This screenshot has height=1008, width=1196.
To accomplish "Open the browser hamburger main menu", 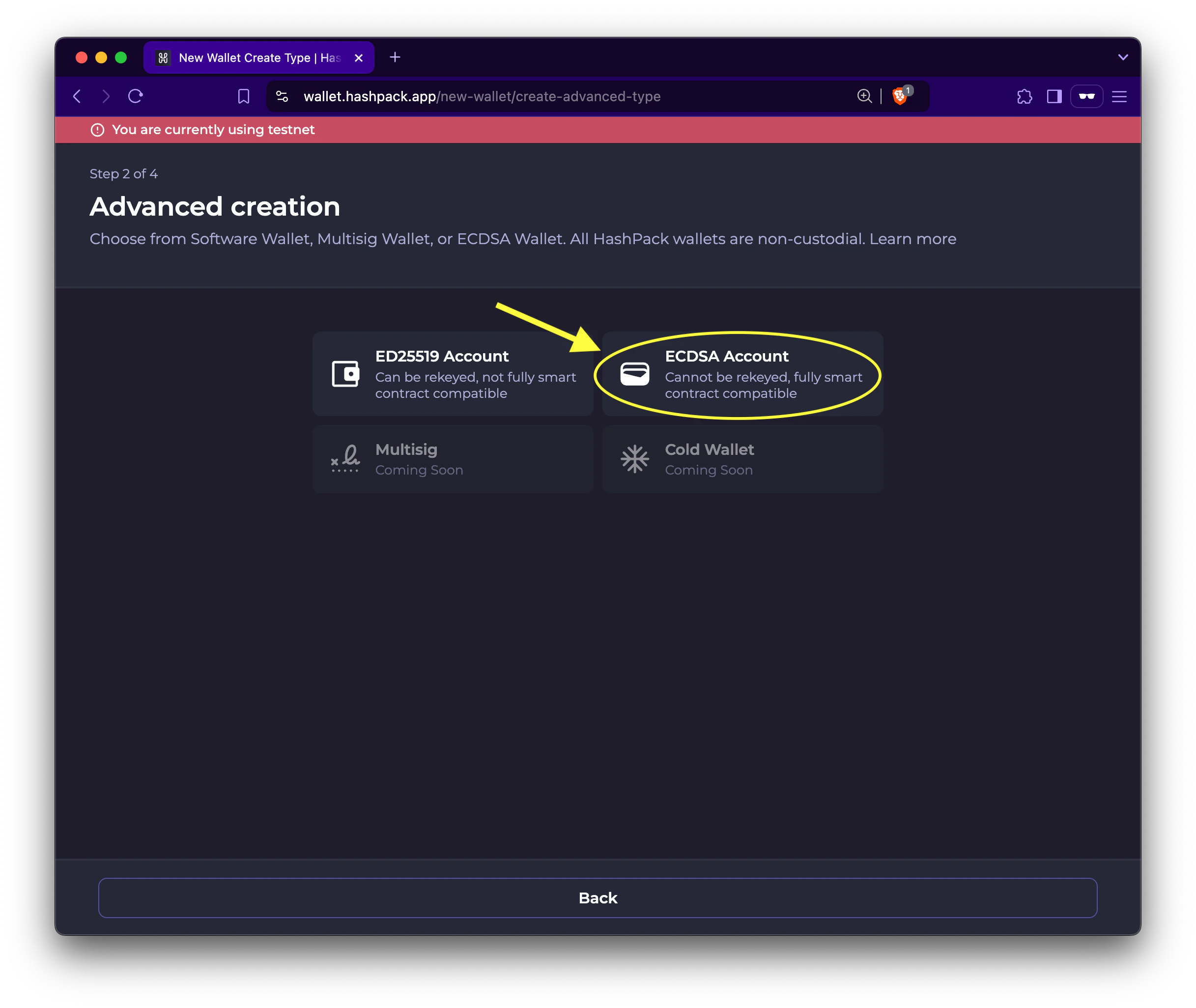I will (1119, 97).
